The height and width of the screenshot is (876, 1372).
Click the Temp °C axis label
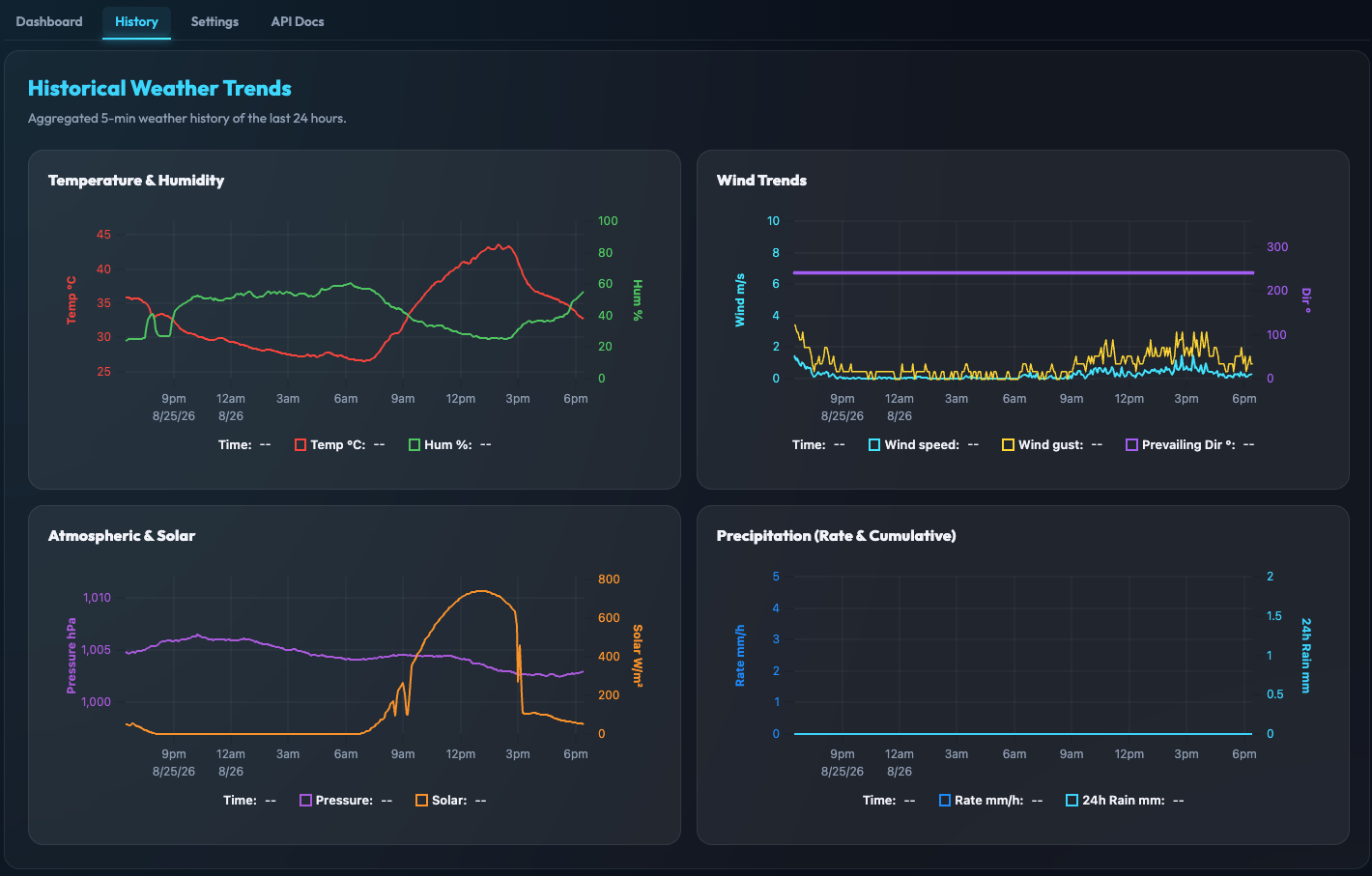pyautogui.click(x=71, y=300)
